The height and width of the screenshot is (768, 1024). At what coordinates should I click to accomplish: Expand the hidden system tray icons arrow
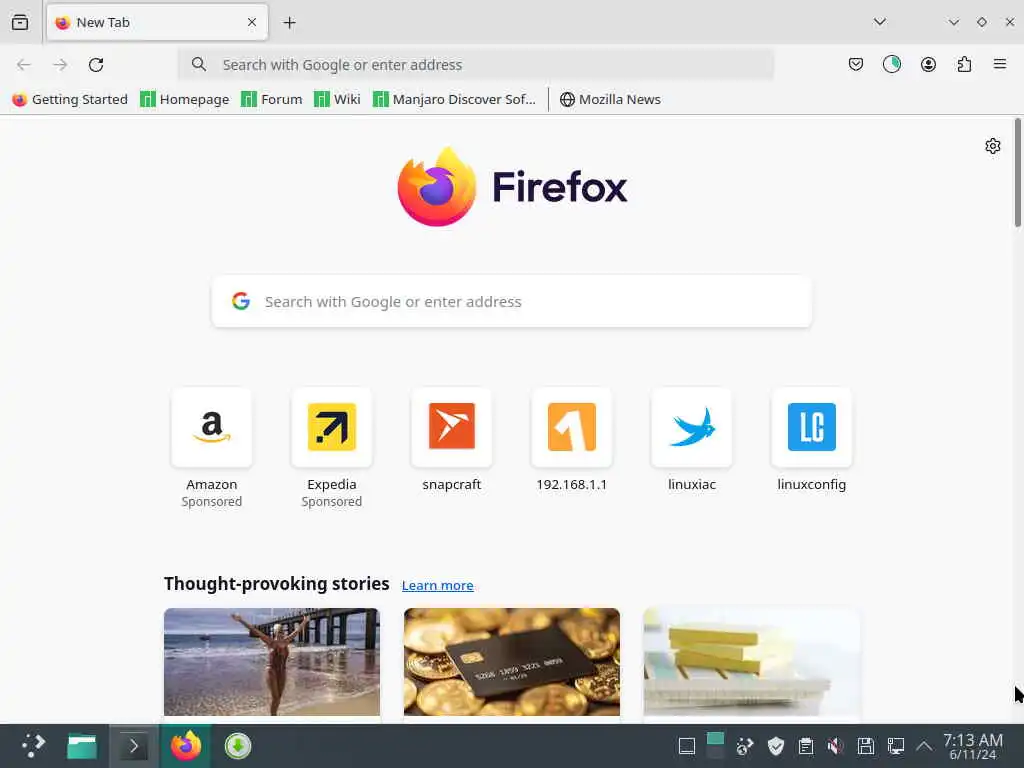tap(924, 746)
